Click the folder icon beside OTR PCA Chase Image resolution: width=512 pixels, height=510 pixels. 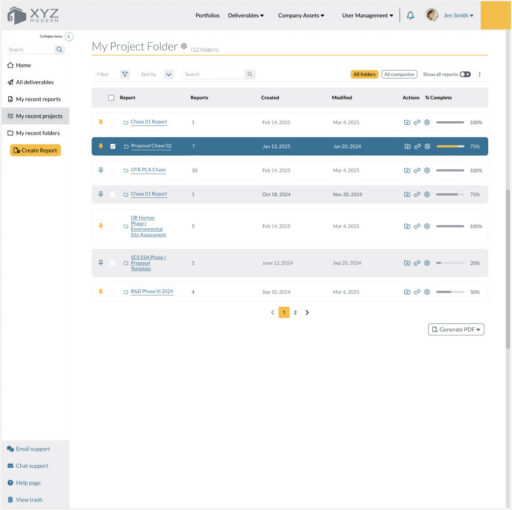click(126, 171)
